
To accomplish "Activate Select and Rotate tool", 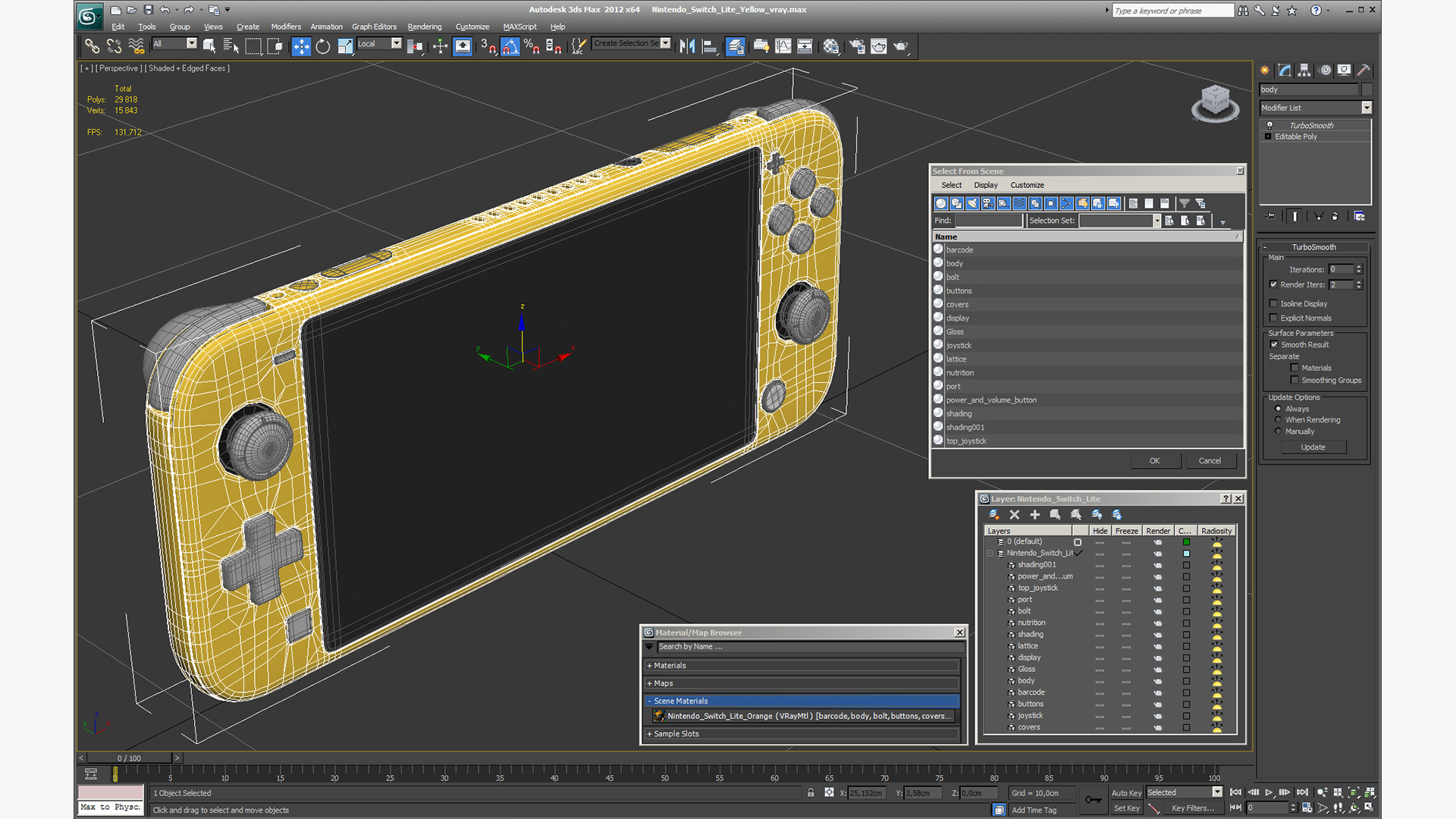I will click(x=323, y=46).
